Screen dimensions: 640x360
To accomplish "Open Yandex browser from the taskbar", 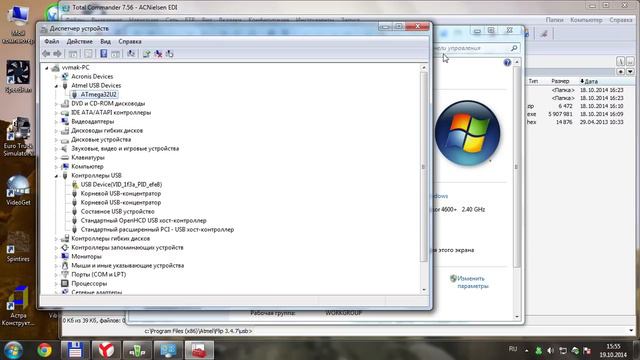I will pyautogui.click(x=106, y=350).
